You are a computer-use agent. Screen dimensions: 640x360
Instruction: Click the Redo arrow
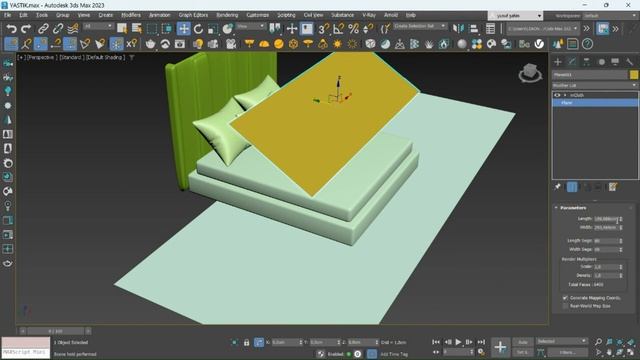click(x=26, y=29)
